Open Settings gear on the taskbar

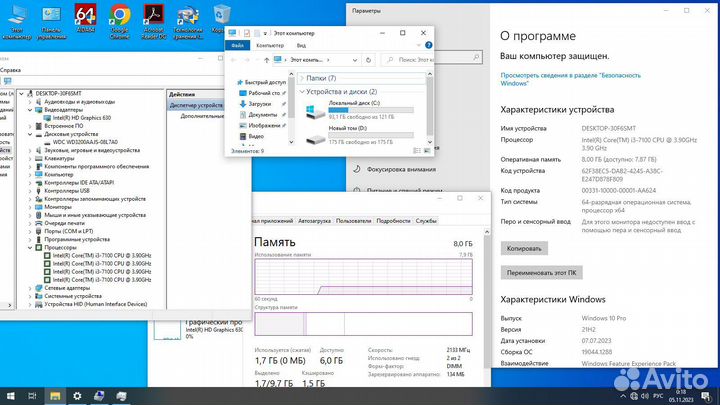(x=77, y=396)
